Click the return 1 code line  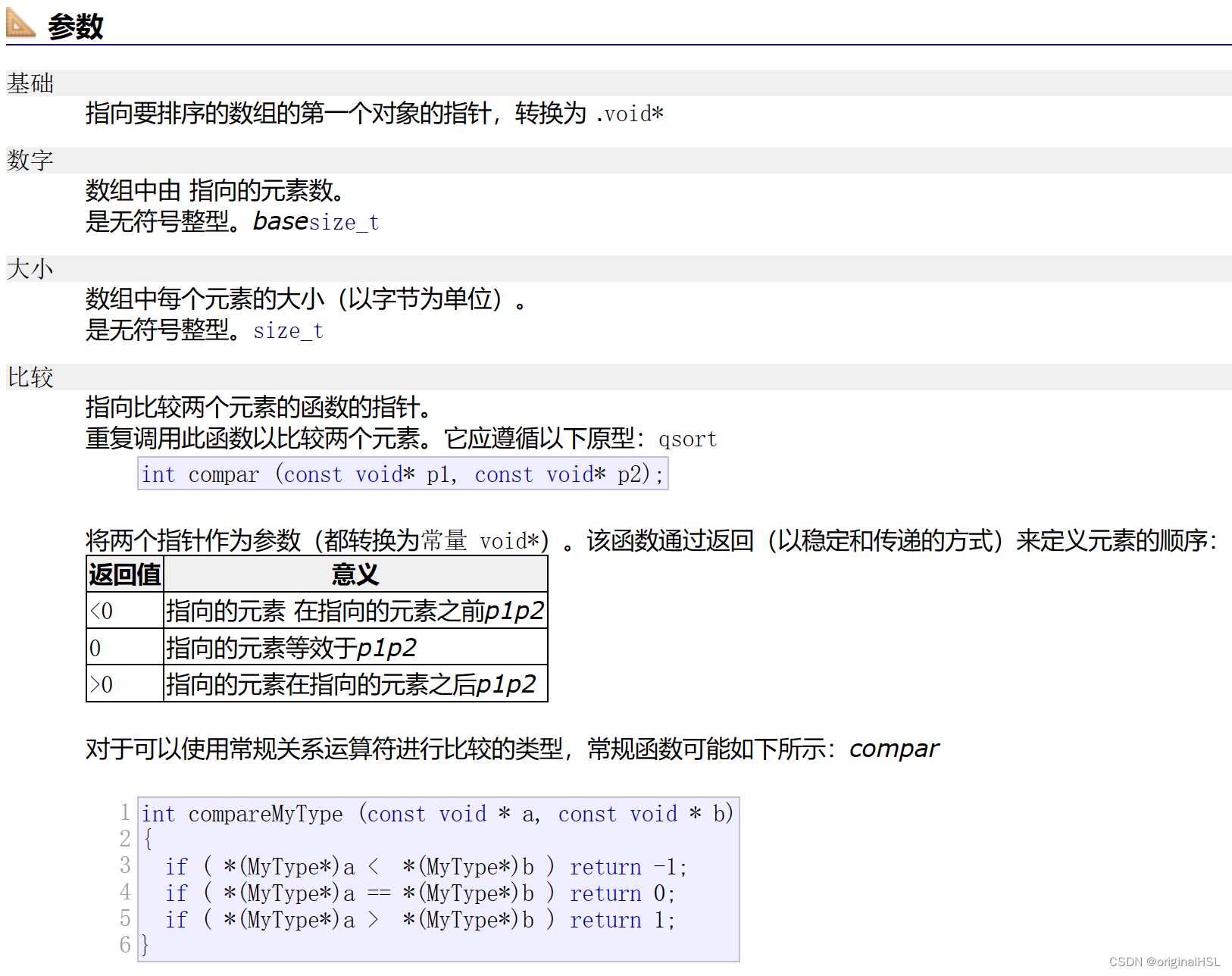click(420, 920)
